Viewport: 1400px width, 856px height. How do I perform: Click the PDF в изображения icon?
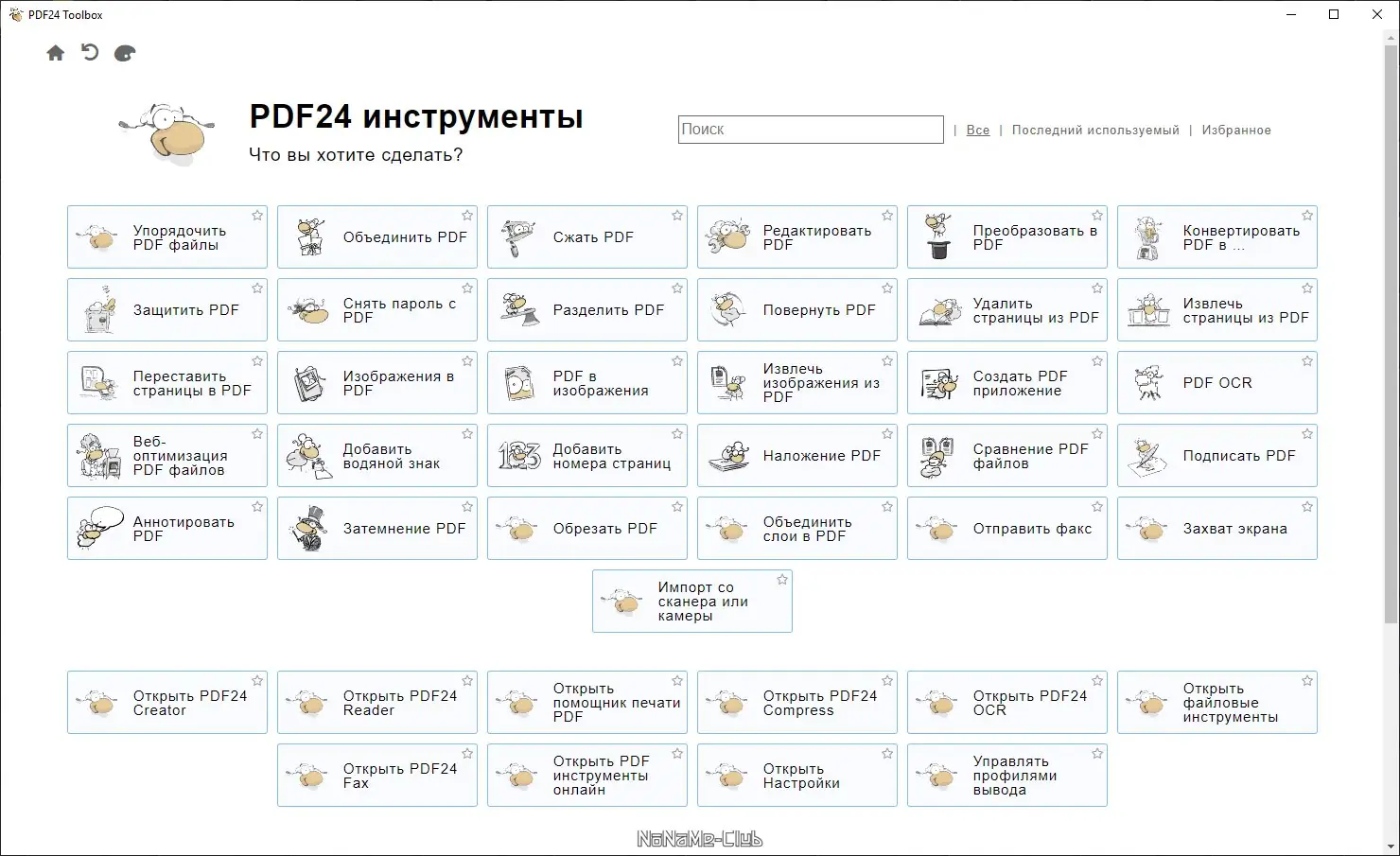coord(519,383)
